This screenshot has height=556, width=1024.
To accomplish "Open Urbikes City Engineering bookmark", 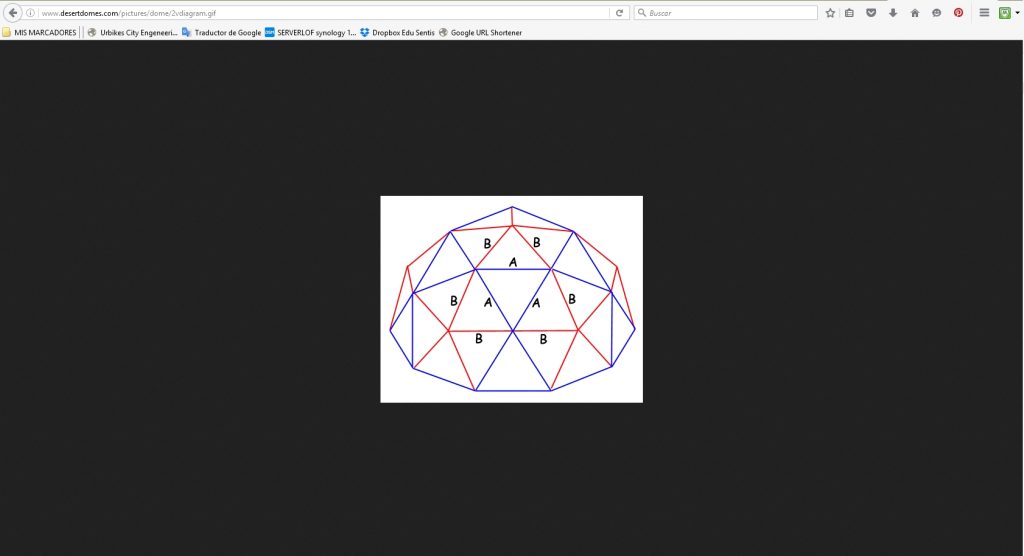I will click(x=132, y=32).
